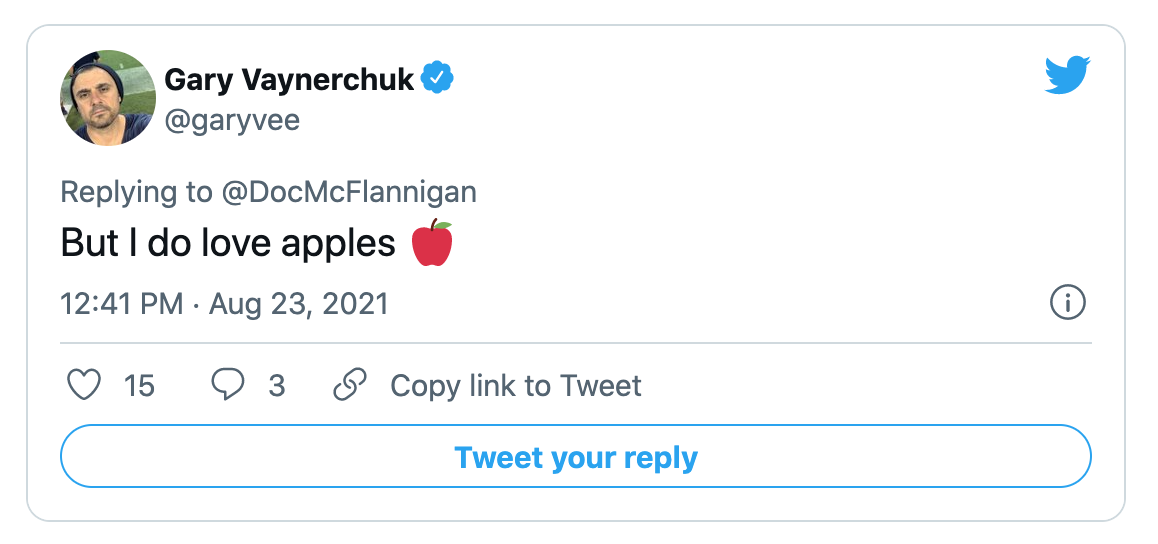Viewport: 1158px width, 544px height.
Task: Click the red apple emoji
Action: (432, 244)
